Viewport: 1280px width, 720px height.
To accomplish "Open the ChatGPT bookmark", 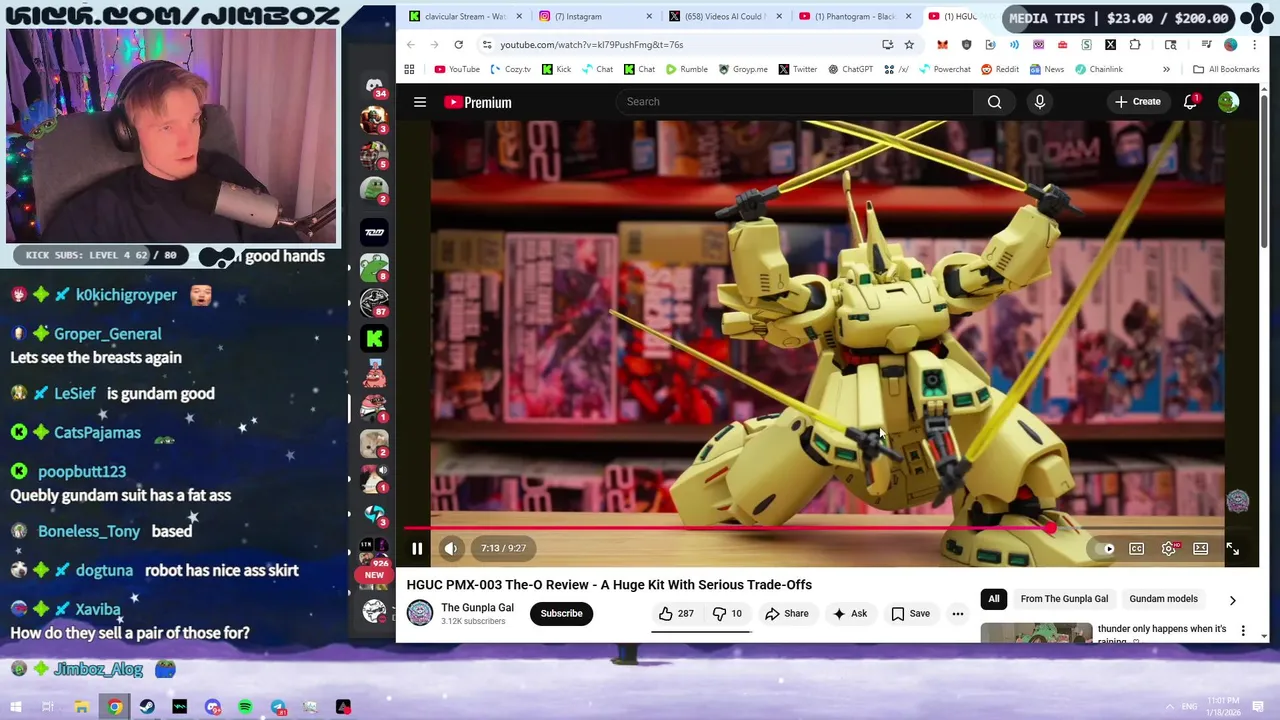I will coord(850,69).
